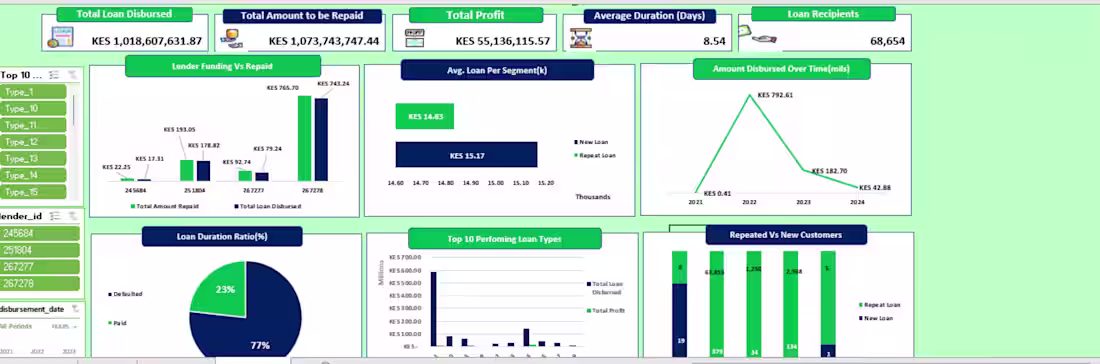
Task: Click the Thousands axis unit label
Action: point(593,196)
